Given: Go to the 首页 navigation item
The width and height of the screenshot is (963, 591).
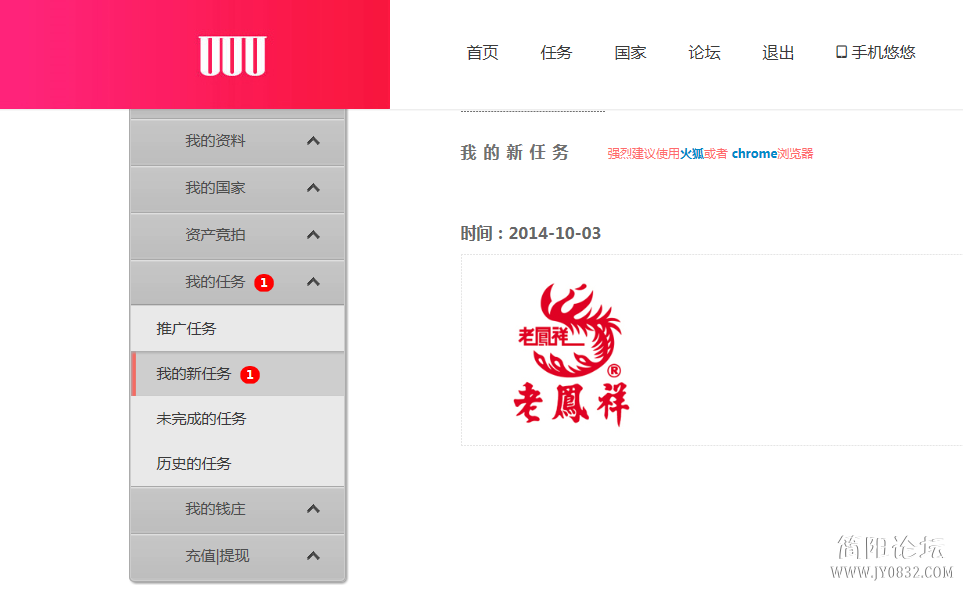Looking at the screenshot, I should point(482,52).
